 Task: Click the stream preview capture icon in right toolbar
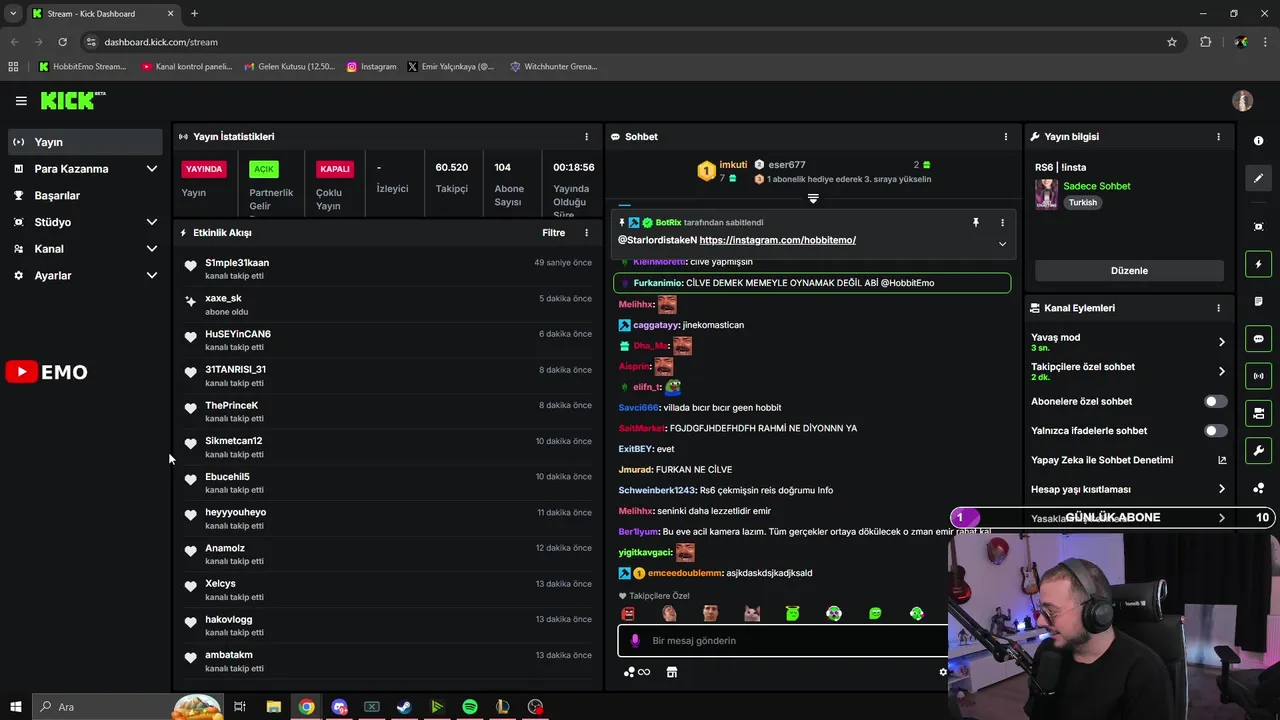pyautogui.click(x=1258, y=227)
